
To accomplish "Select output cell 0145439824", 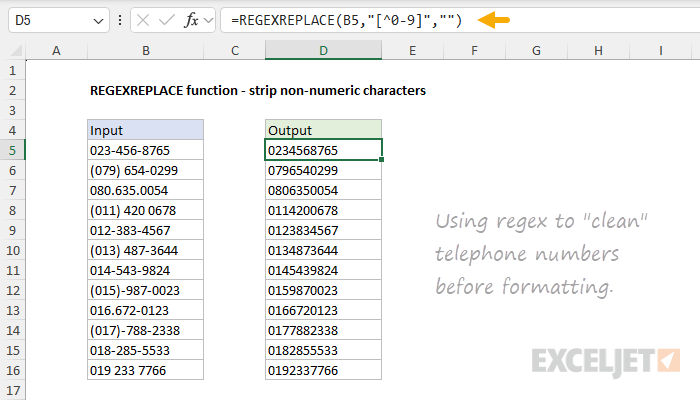I will click(324, 271).
